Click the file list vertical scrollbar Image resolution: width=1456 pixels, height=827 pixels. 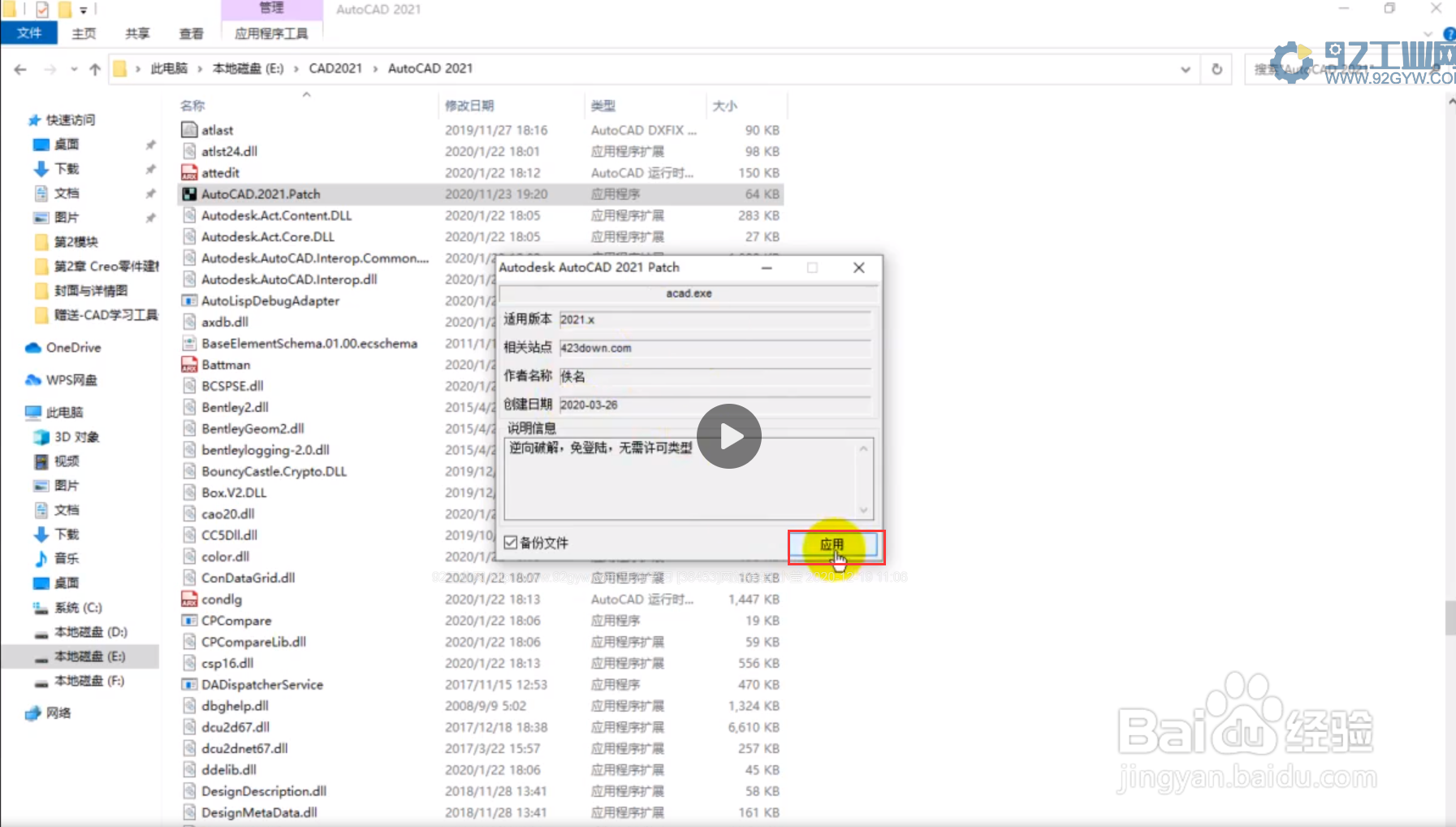[x=1450, y=617]
